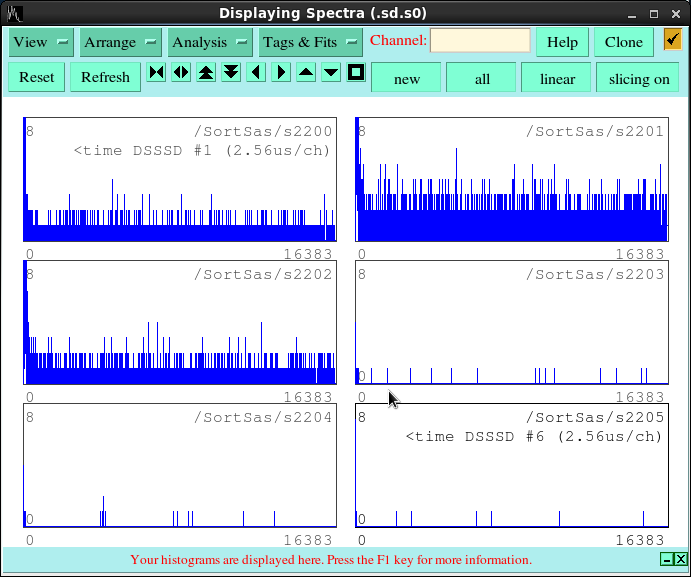The image size is (691, 577).
Task: Expand the Arrange dropdown menu
Action: [x=120, y=42]
